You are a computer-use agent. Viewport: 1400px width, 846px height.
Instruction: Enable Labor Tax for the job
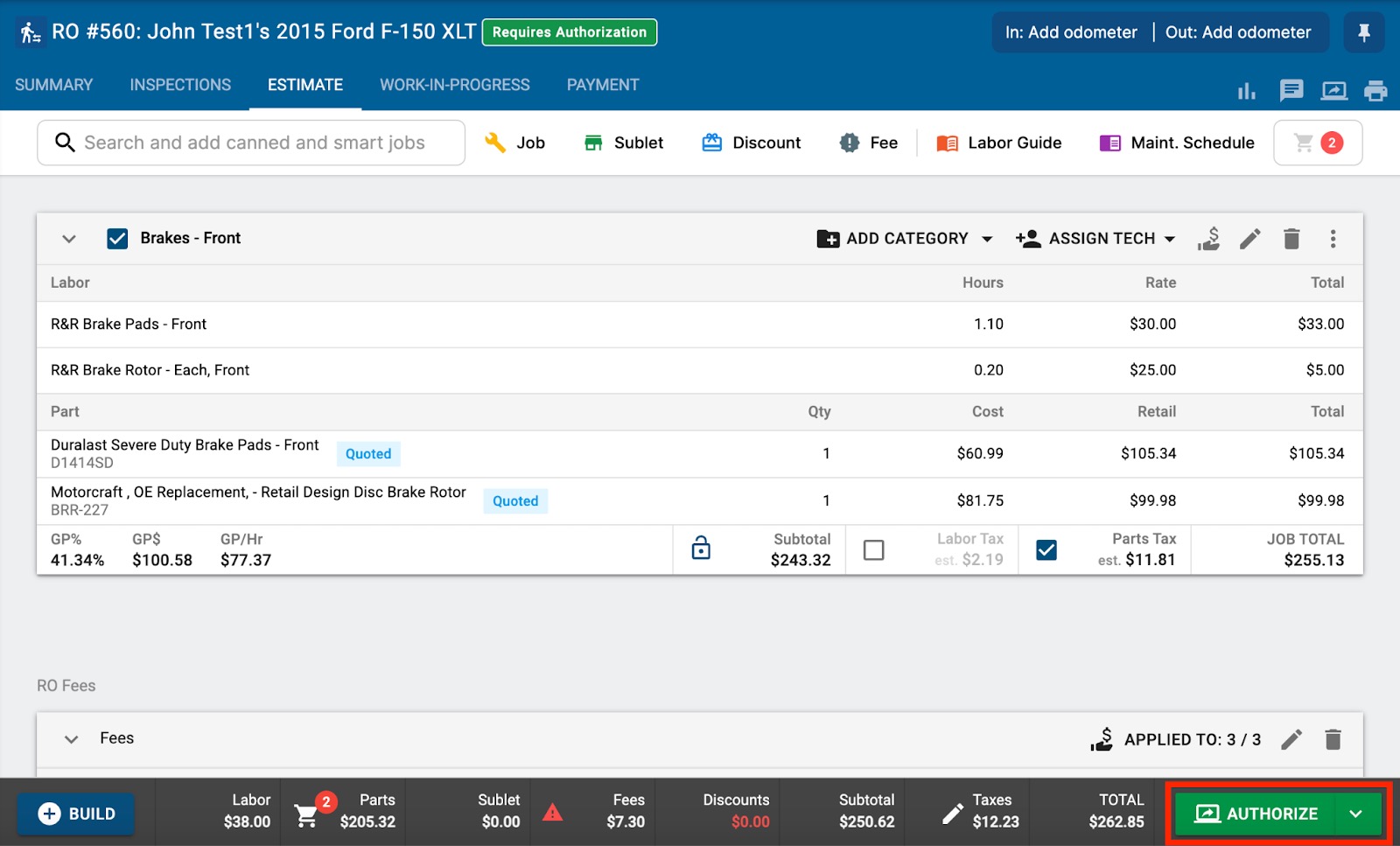click(873, 549)
